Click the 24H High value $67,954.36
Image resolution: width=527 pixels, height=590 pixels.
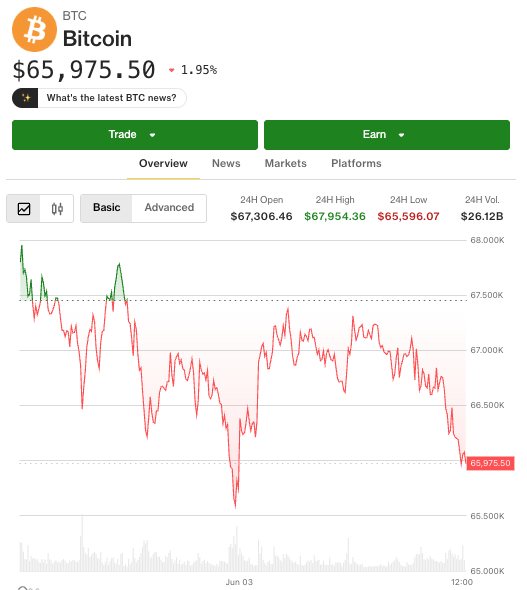click(x=335, y=216)
